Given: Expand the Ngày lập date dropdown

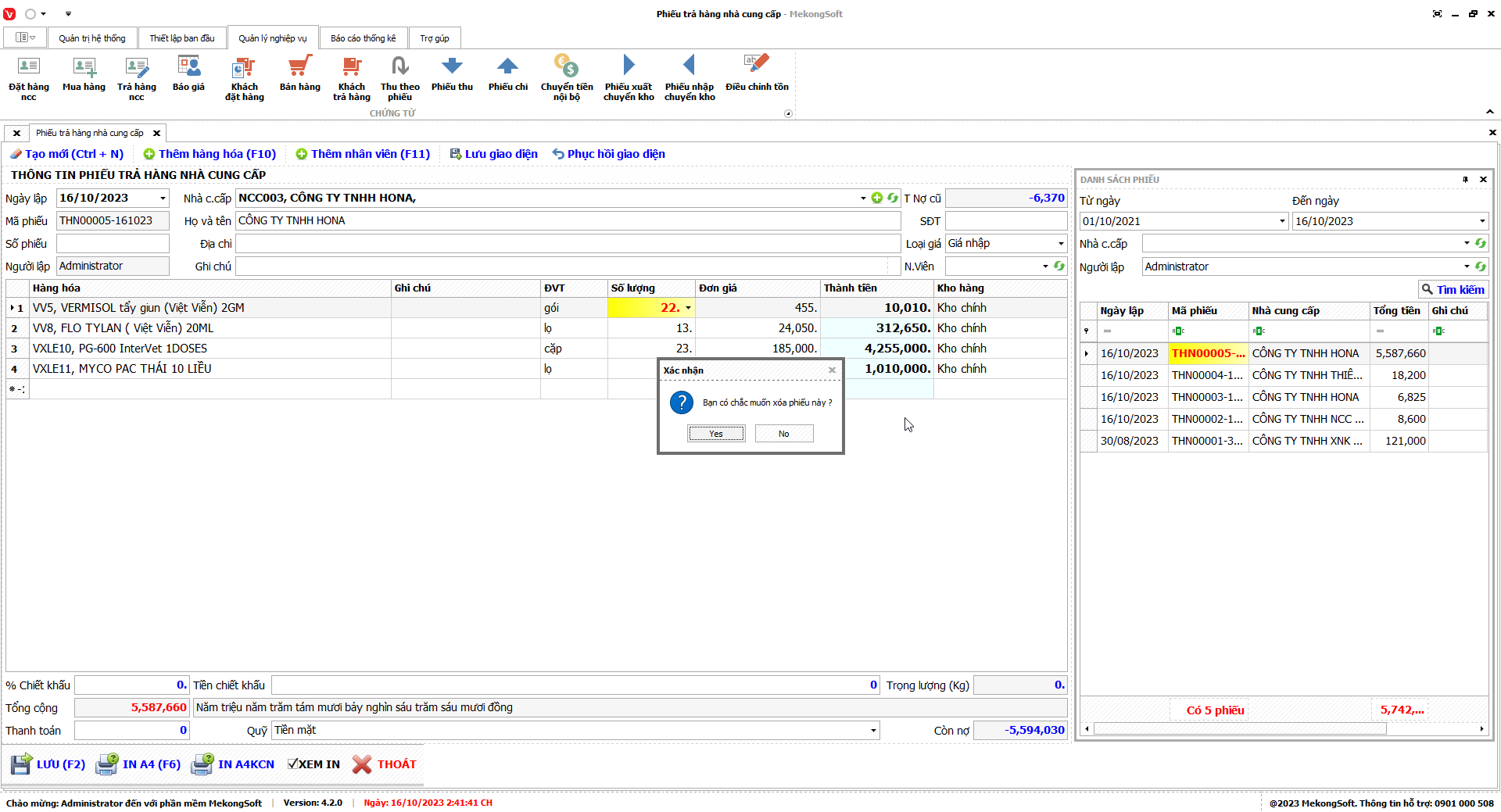Looking at the screenshot, I should [163, 199].
